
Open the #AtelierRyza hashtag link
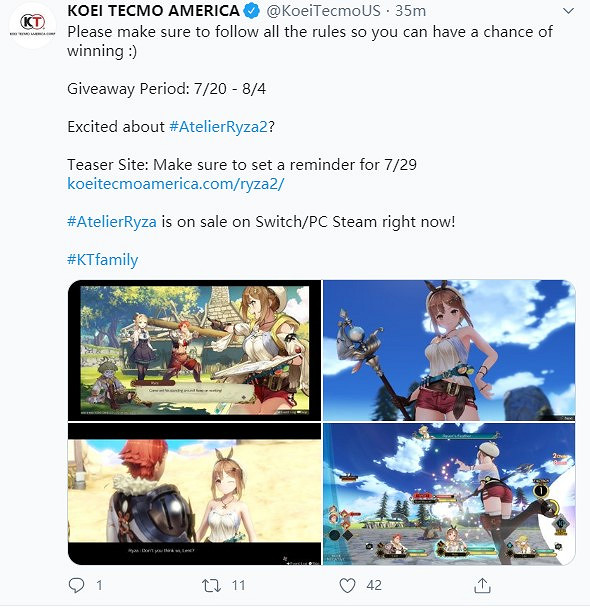pos(112,222)
